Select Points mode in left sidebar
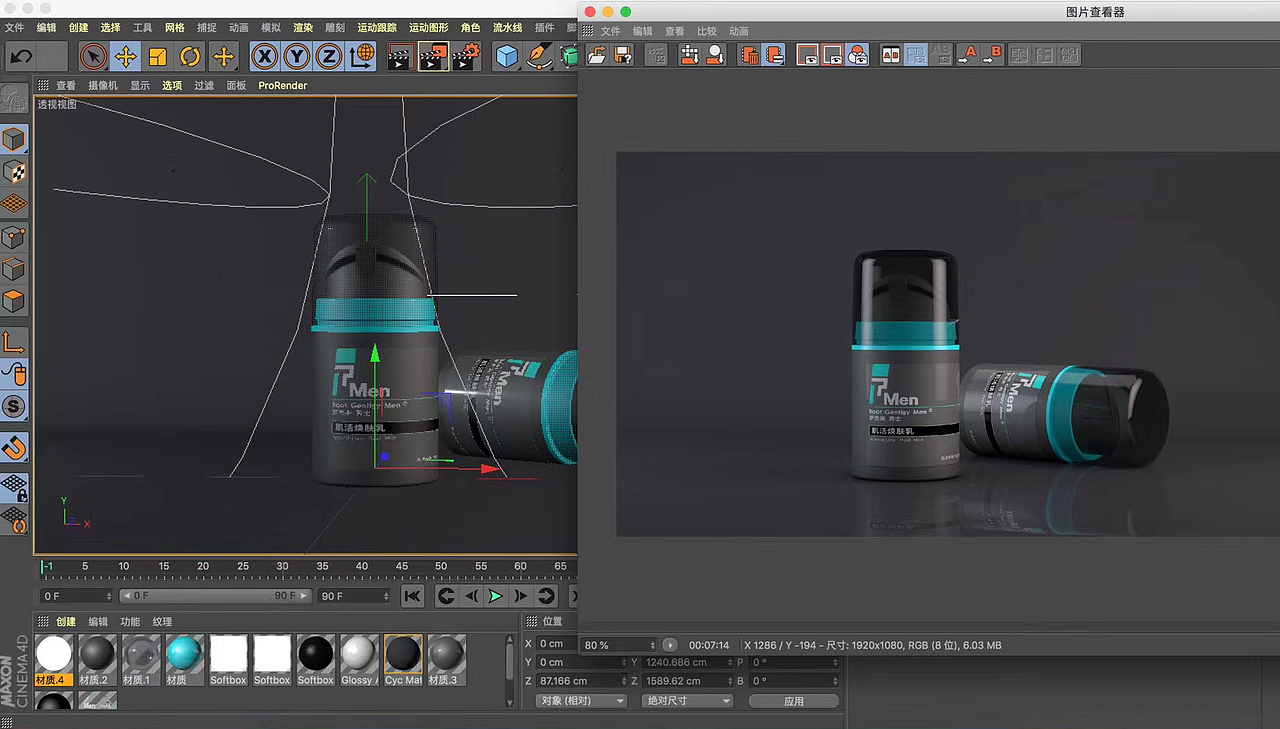Viewport: 1280px width, 729px height. tap(14, 237)
